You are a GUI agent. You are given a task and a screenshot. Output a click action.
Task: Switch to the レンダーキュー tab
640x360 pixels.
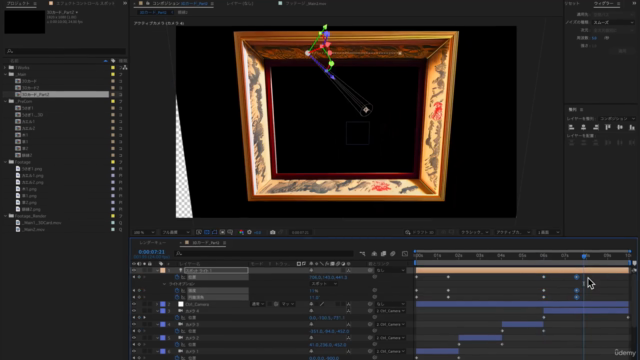tap(152, 243)
